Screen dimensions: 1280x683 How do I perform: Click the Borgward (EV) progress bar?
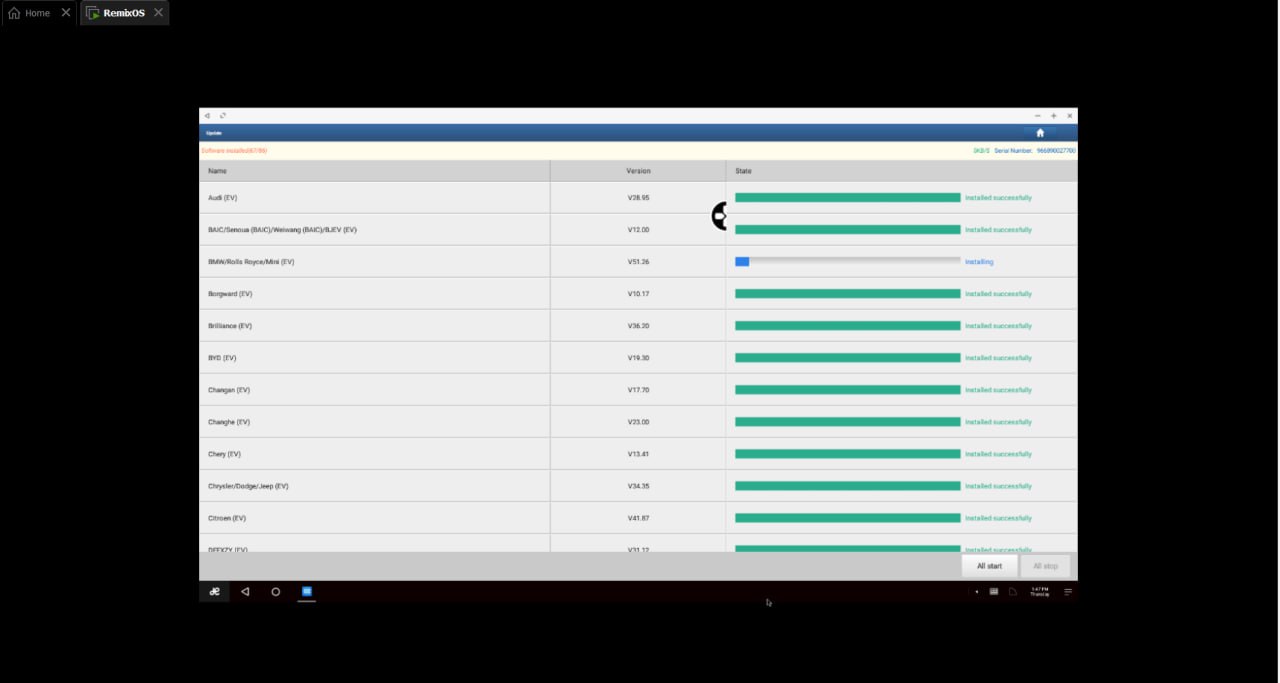pos(848,294)
